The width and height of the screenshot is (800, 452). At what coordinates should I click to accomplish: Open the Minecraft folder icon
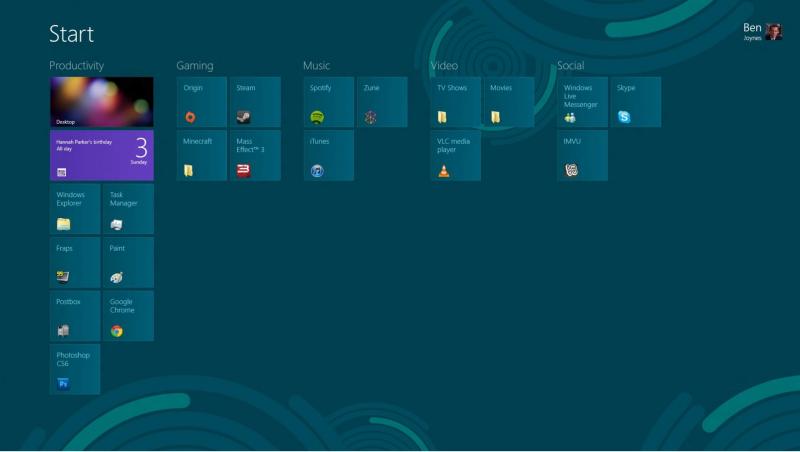[188, 170]
